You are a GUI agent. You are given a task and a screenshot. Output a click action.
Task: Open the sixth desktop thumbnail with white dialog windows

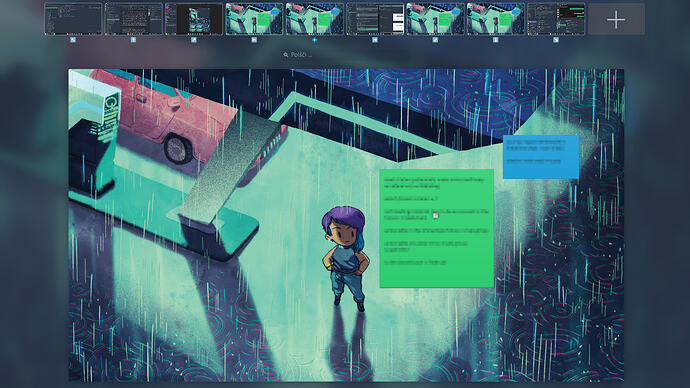pyautogui.click(x=375, y=19)
